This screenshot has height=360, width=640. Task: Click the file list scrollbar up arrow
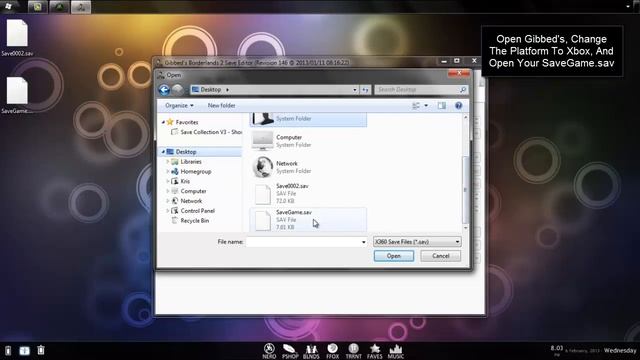point(465,118)
